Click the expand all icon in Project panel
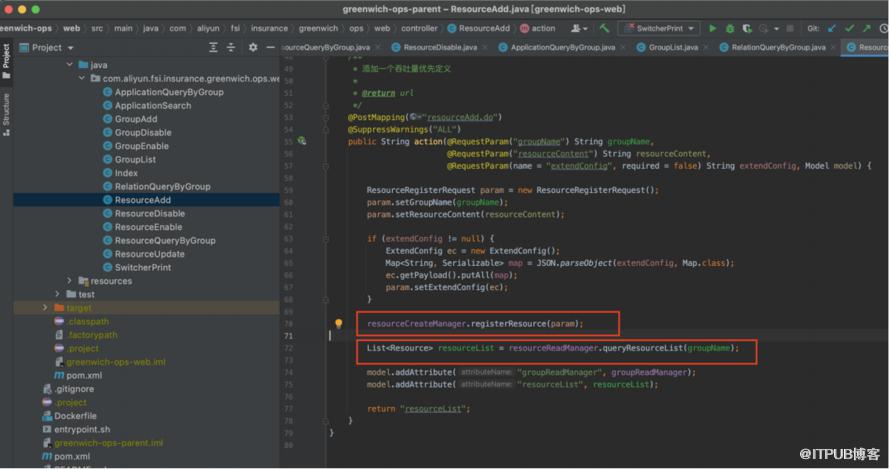This screenshot has height=469, width=890. pyautogui.click(x=213, y=48)
